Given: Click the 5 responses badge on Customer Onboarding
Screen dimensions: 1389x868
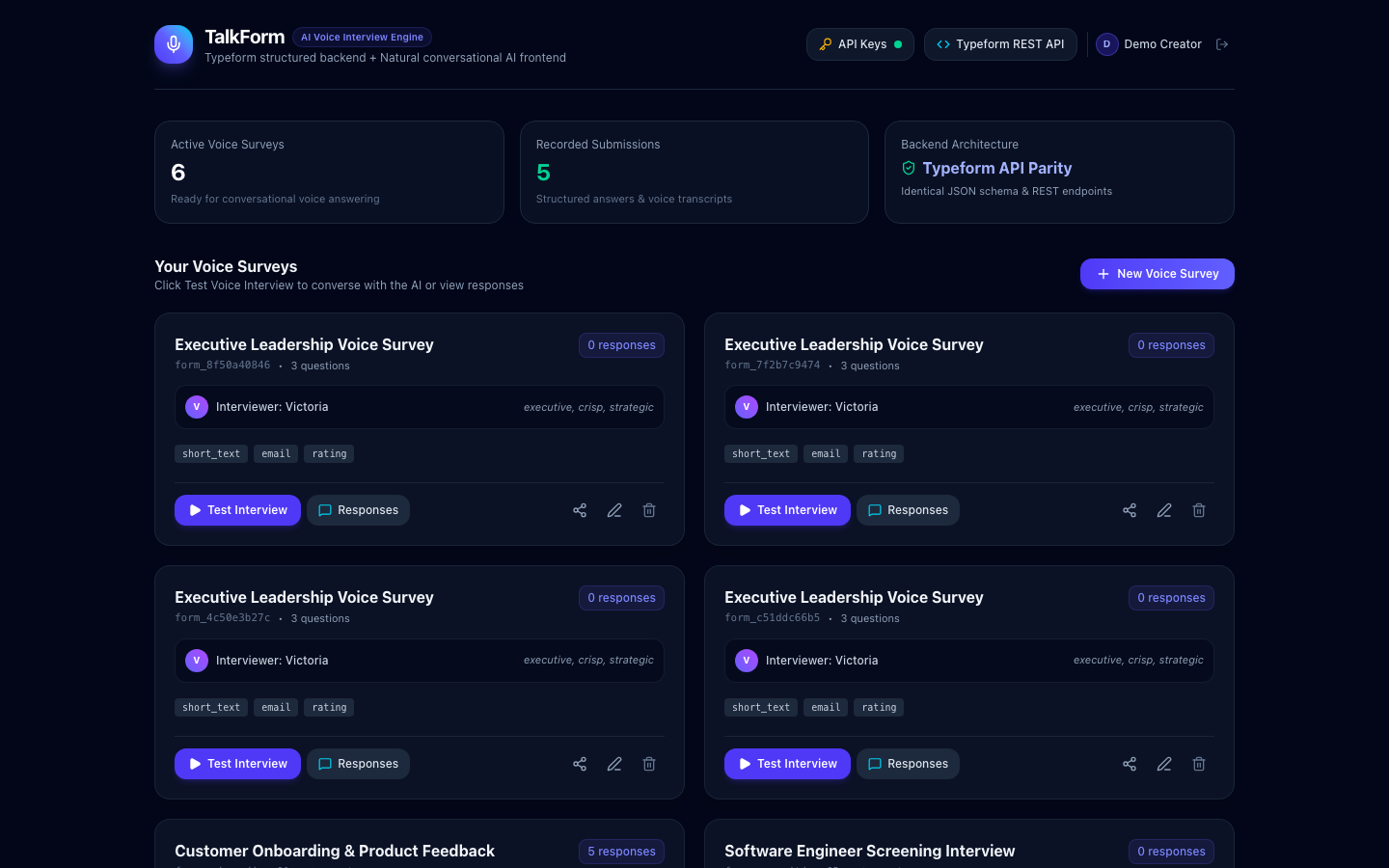Looking at the screenshot, I should point(621,852).
